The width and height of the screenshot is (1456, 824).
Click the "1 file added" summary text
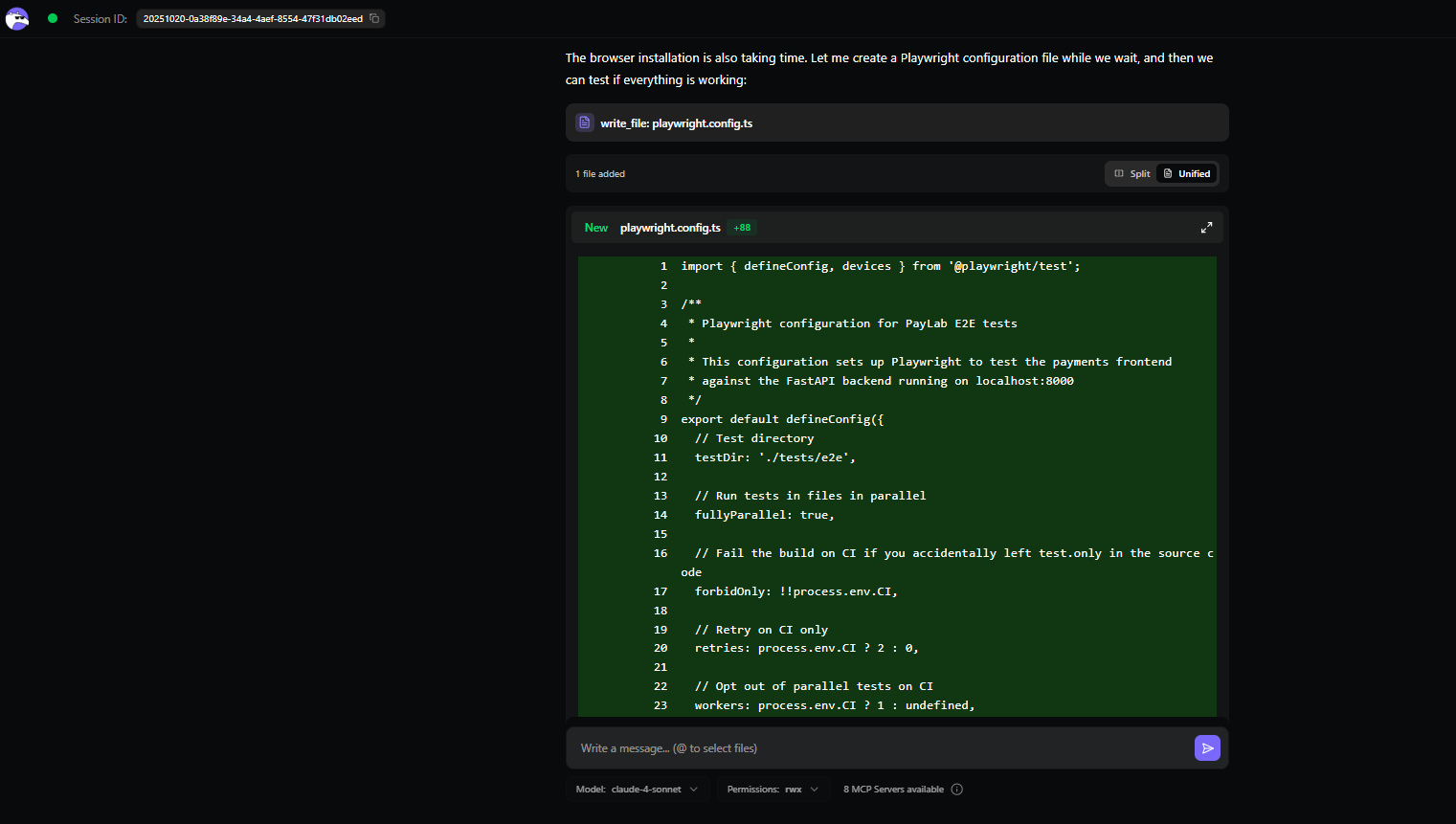(600, 174)
